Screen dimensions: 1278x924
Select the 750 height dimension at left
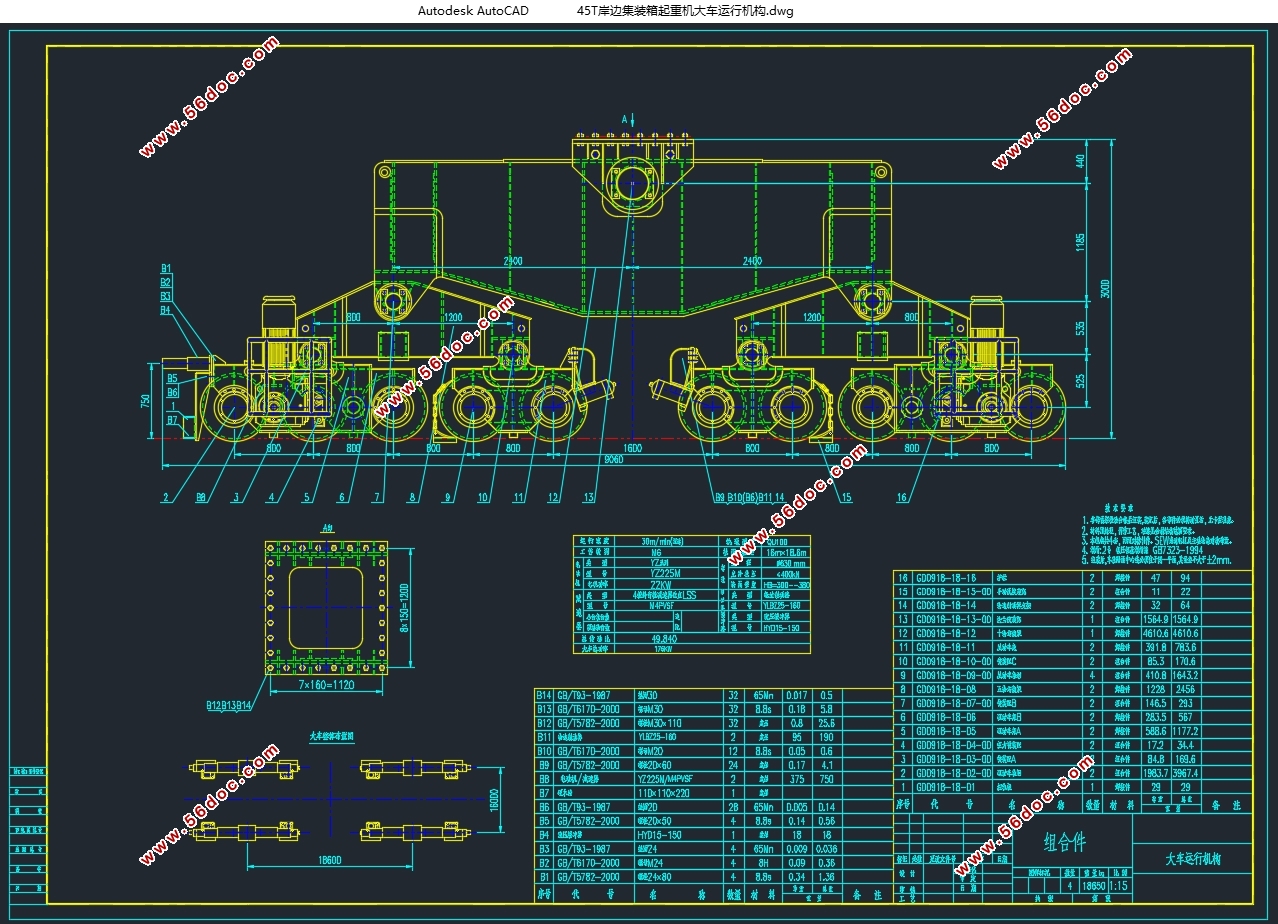[x=145, y=402]
